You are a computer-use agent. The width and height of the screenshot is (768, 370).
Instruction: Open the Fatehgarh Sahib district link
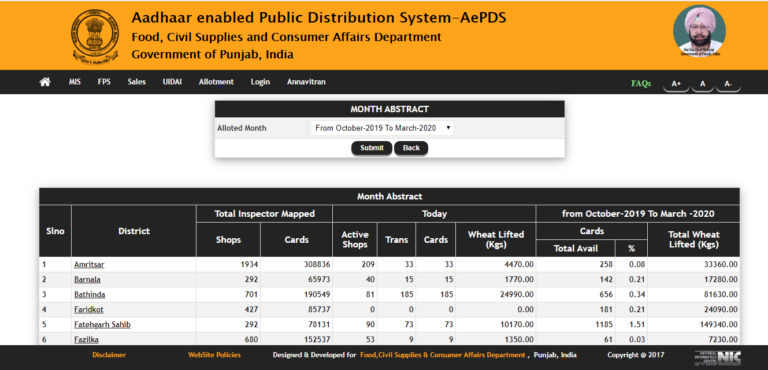[x=102, y=325]
